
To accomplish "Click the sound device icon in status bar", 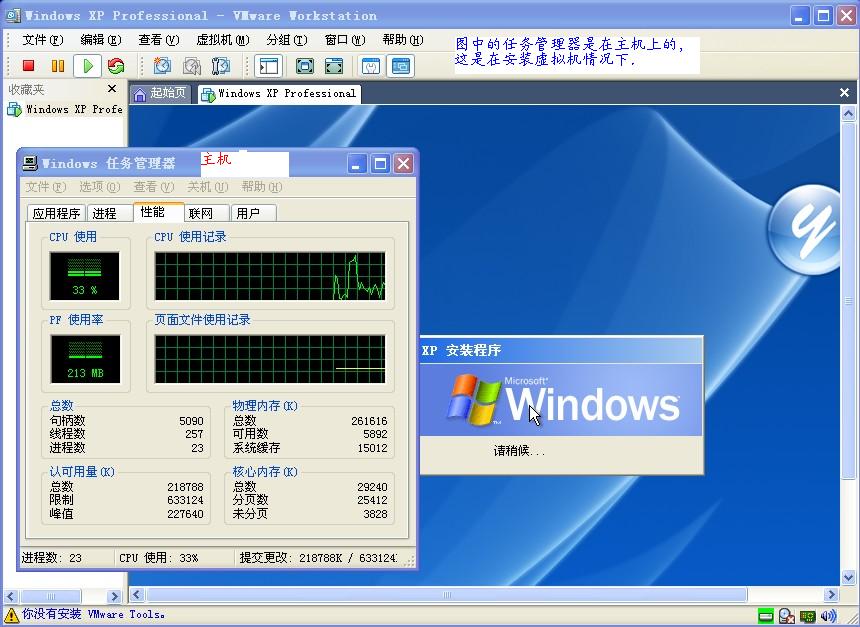I will click(x=828, y=616).
